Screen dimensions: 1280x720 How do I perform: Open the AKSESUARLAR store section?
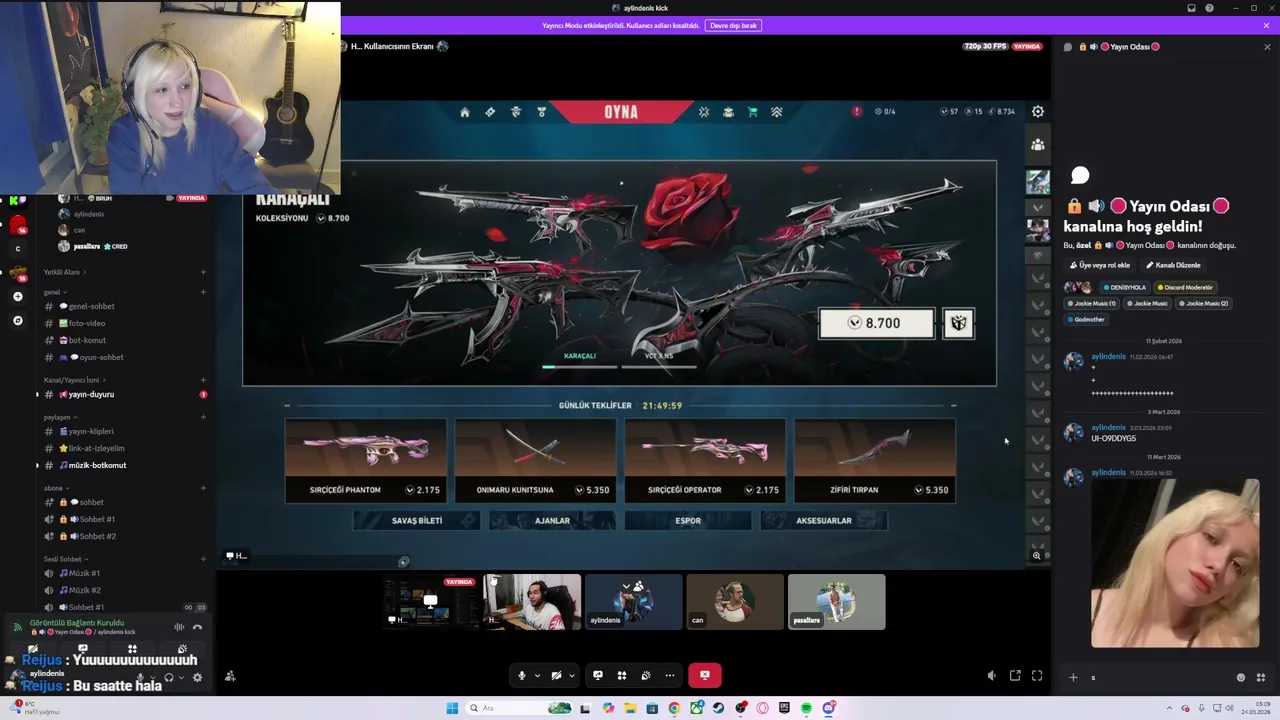point(824,520)
